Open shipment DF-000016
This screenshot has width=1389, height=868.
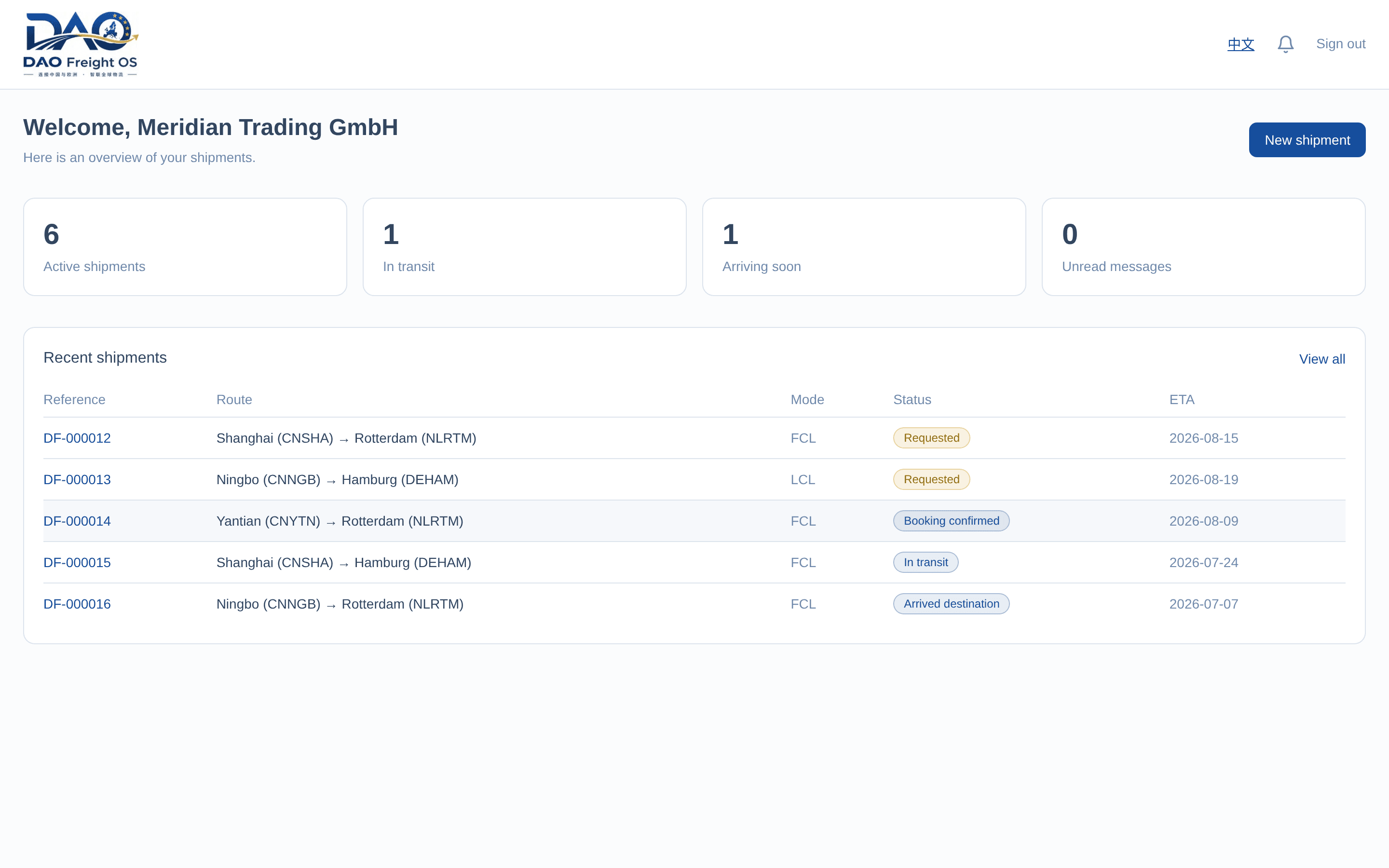click(77, 604)
